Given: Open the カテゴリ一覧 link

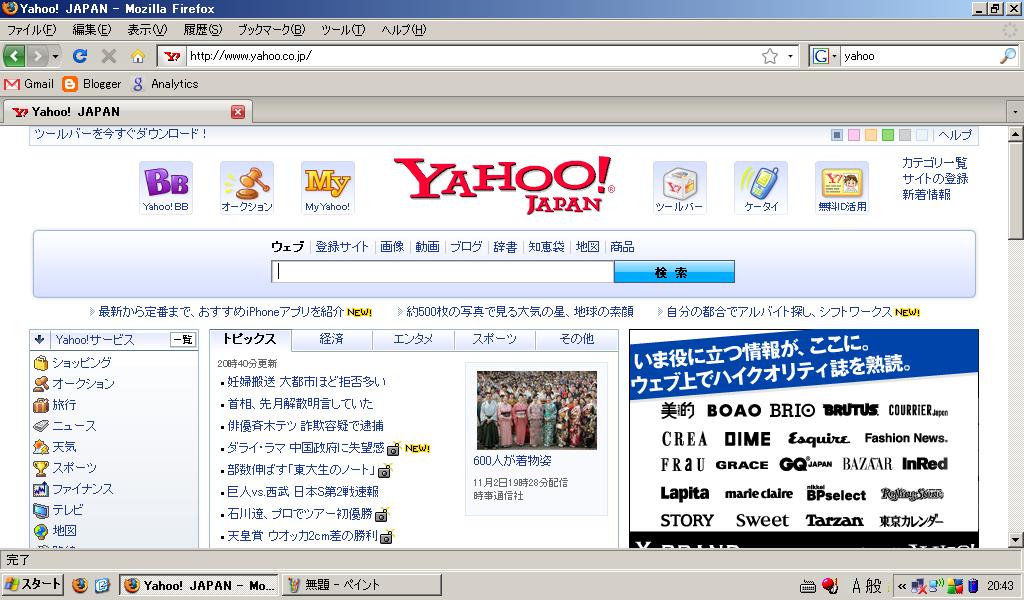Looking at the screenshot, I should (x=935, y=163).
